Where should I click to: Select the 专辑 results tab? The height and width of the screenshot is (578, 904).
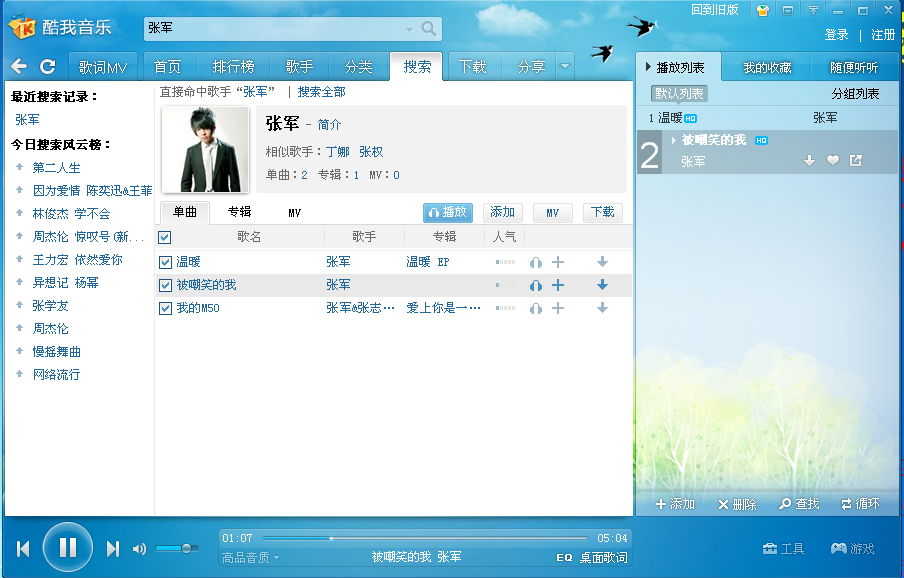pos(239,212)
